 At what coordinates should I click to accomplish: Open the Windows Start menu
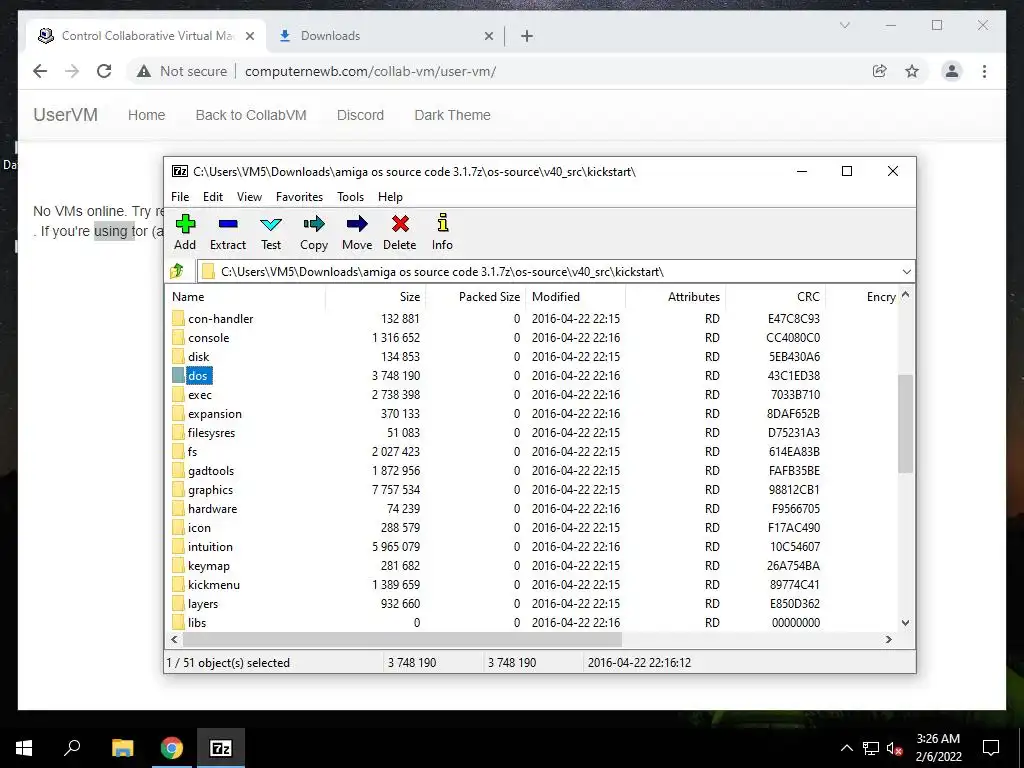[24, 748]
